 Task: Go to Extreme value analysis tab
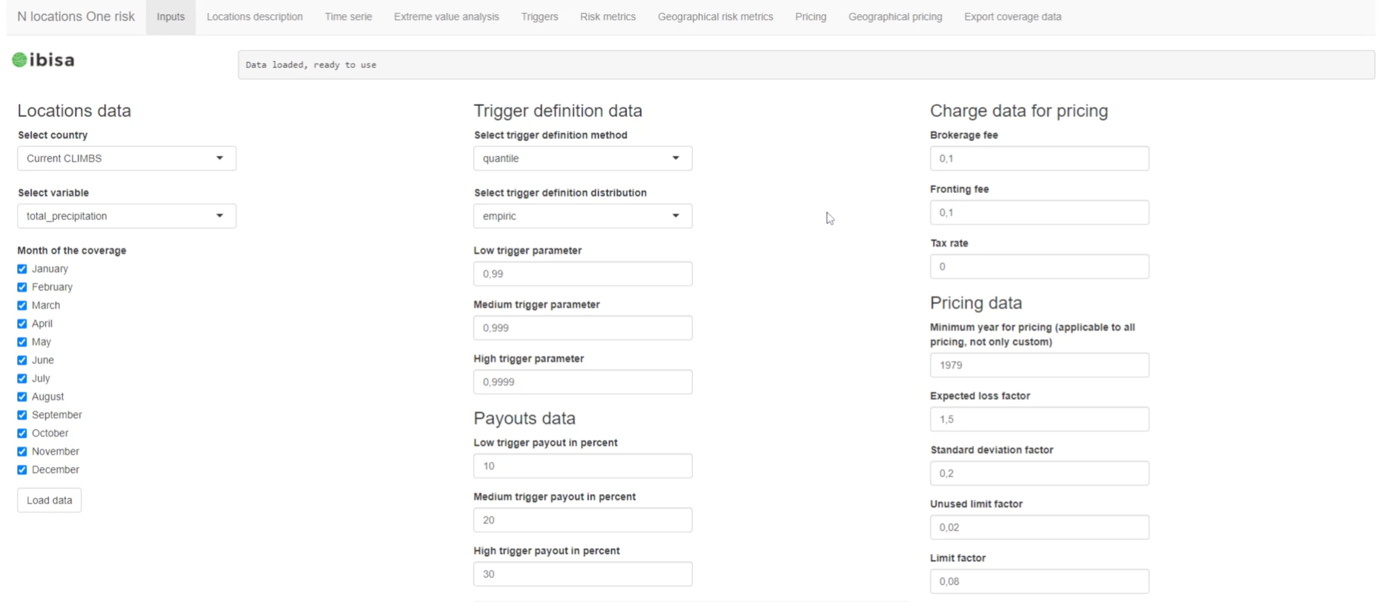pos(446,17)
